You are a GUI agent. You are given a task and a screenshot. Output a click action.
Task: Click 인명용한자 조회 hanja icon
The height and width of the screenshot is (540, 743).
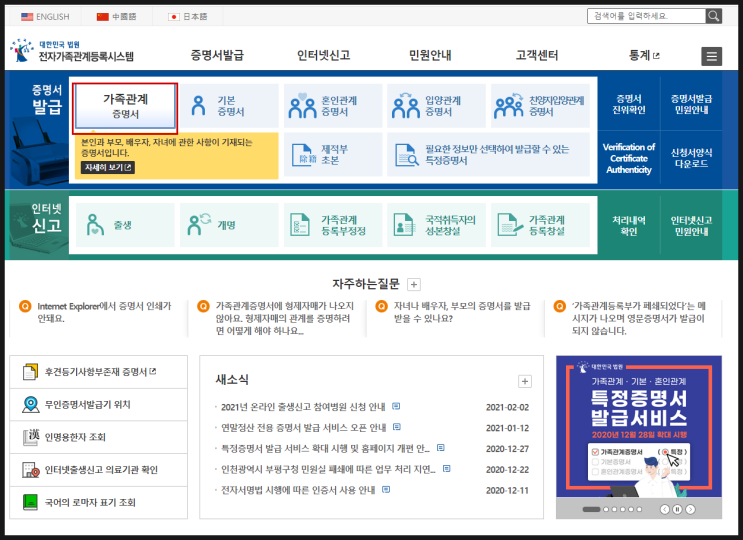click(x=31, y=437)
